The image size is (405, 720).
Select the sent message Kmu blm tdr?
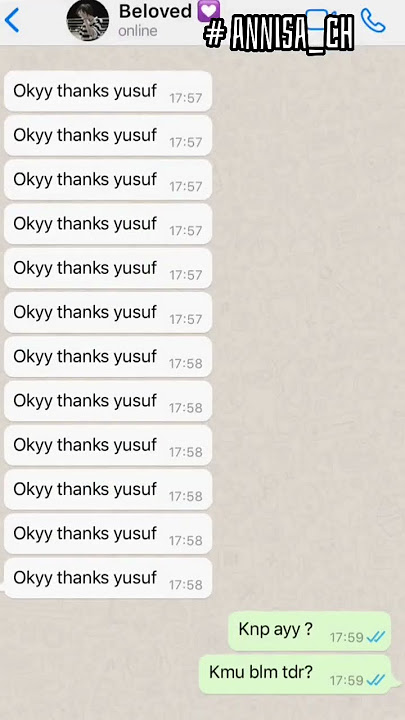click(x=295, y=674)
